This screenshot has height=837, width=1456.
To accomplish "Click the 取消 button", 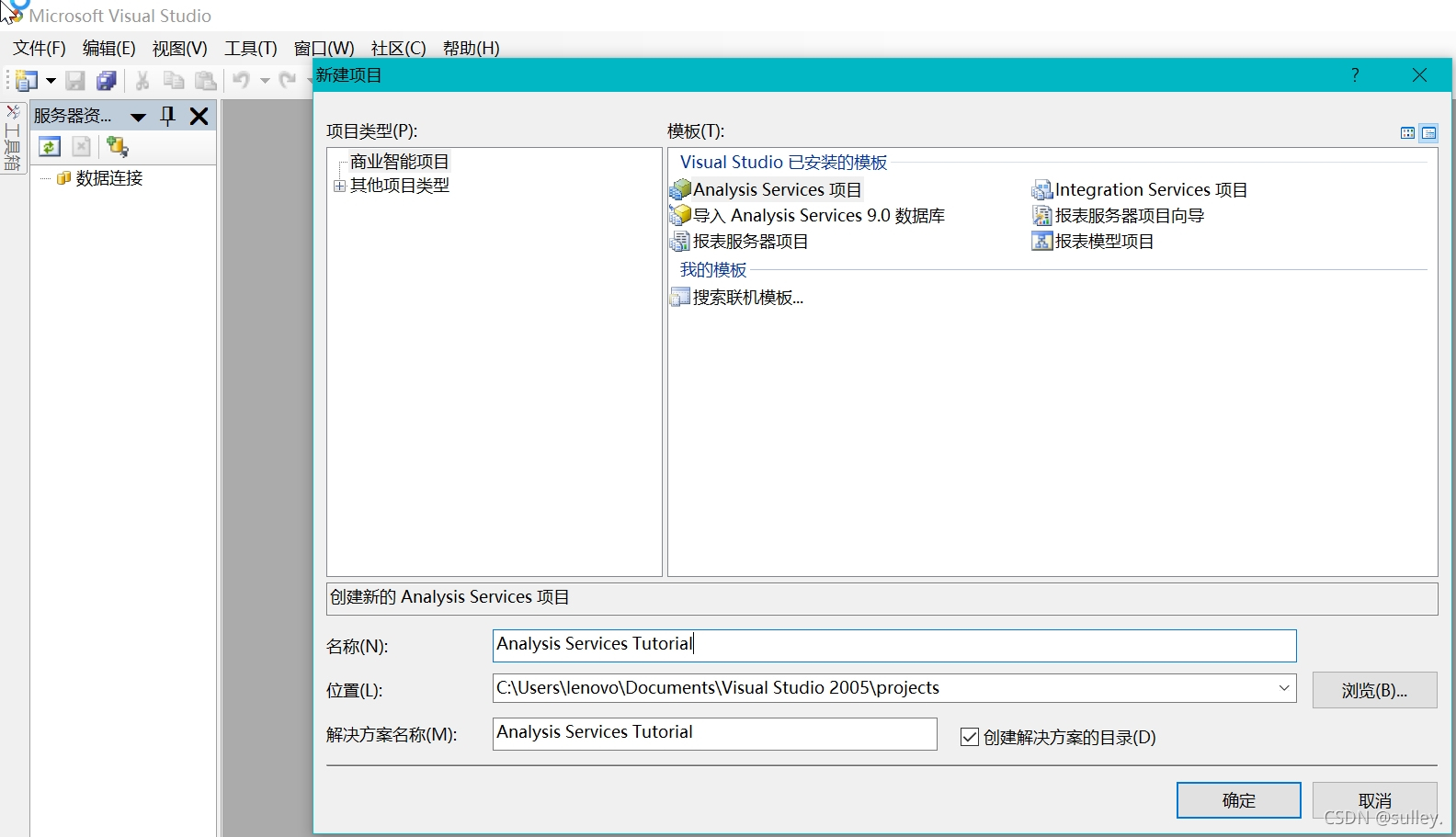I will pos(1374,800).
